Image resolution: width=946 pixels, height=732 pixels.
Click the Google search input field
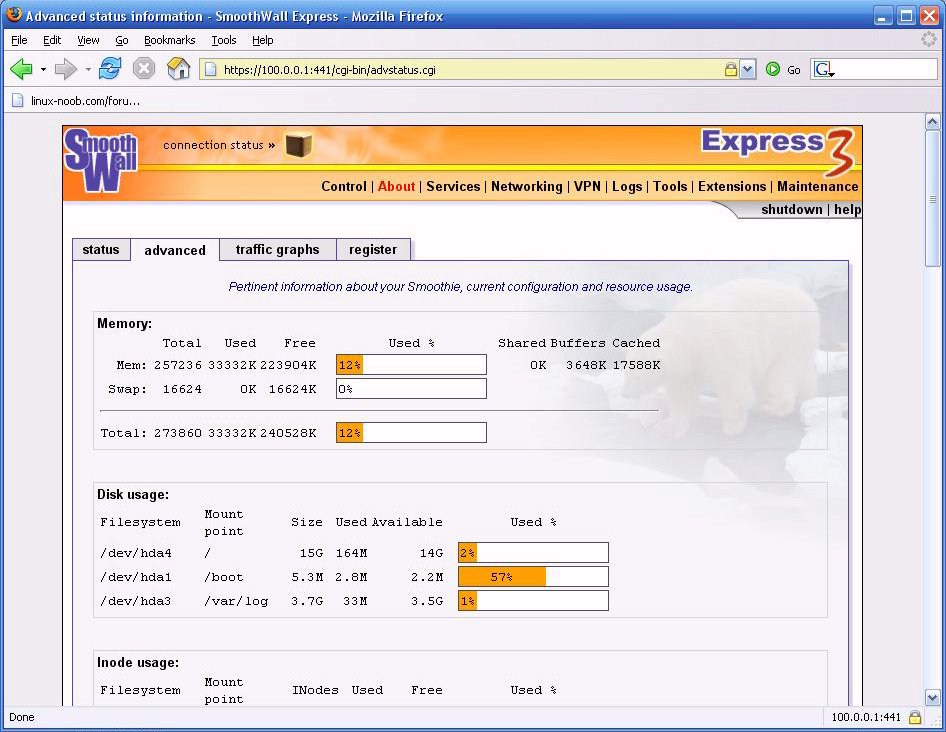[x=886, y=69]
